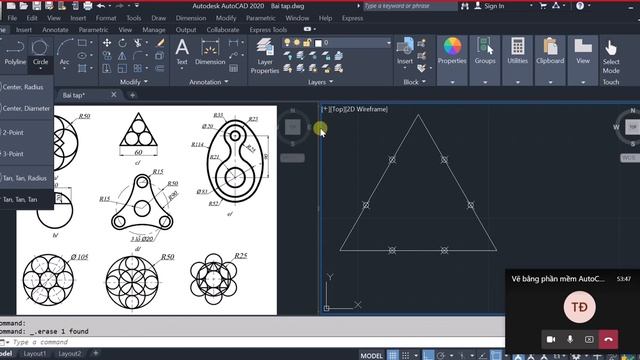Select the Arc tool
The height and width of the screenshot is (360, 640).
click(x=64, y=53)
